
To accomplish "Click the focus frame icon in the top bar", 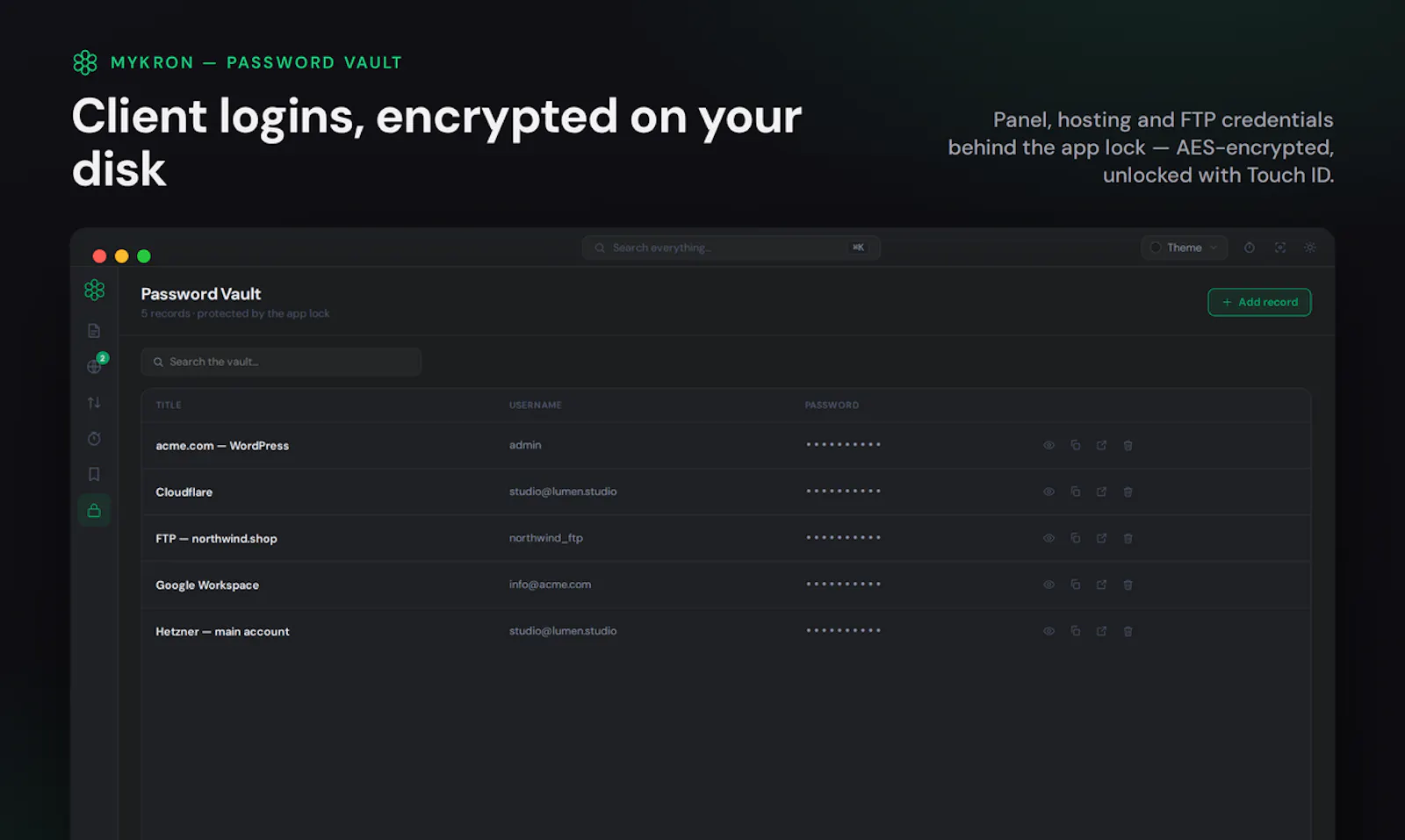I will coord(1280,248).
